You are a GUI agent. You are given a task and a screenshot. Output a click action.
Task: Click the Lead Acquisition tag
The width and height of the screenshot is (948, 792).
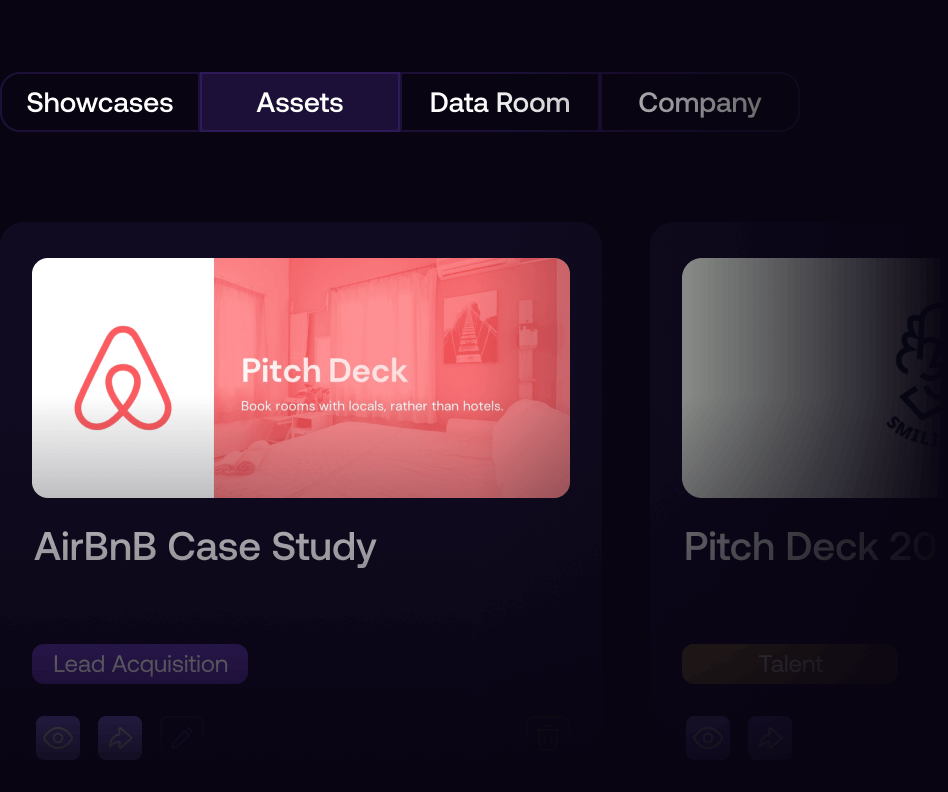tap(140, 664)
